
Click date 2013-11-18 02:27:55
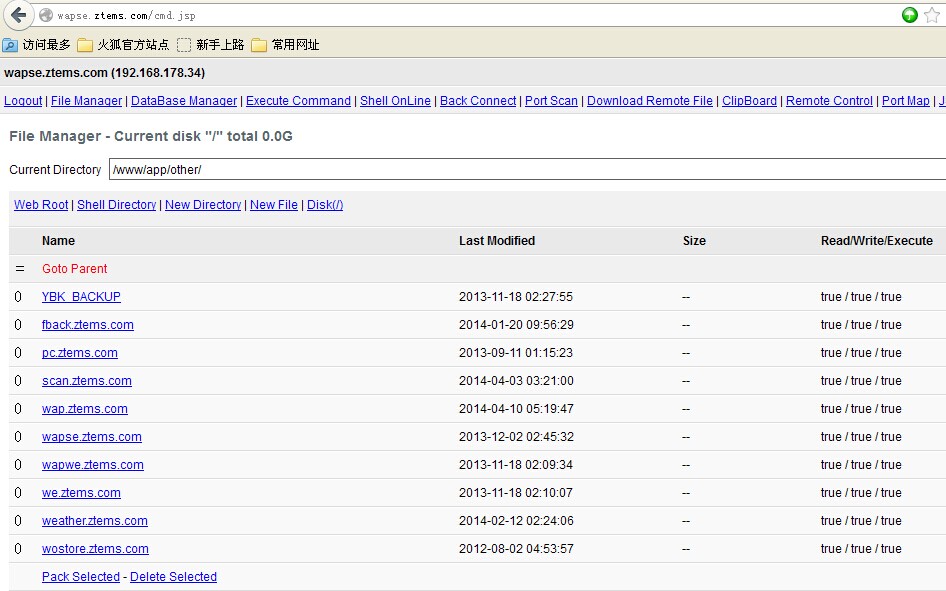pyautogui.click(x=516, y=297)
